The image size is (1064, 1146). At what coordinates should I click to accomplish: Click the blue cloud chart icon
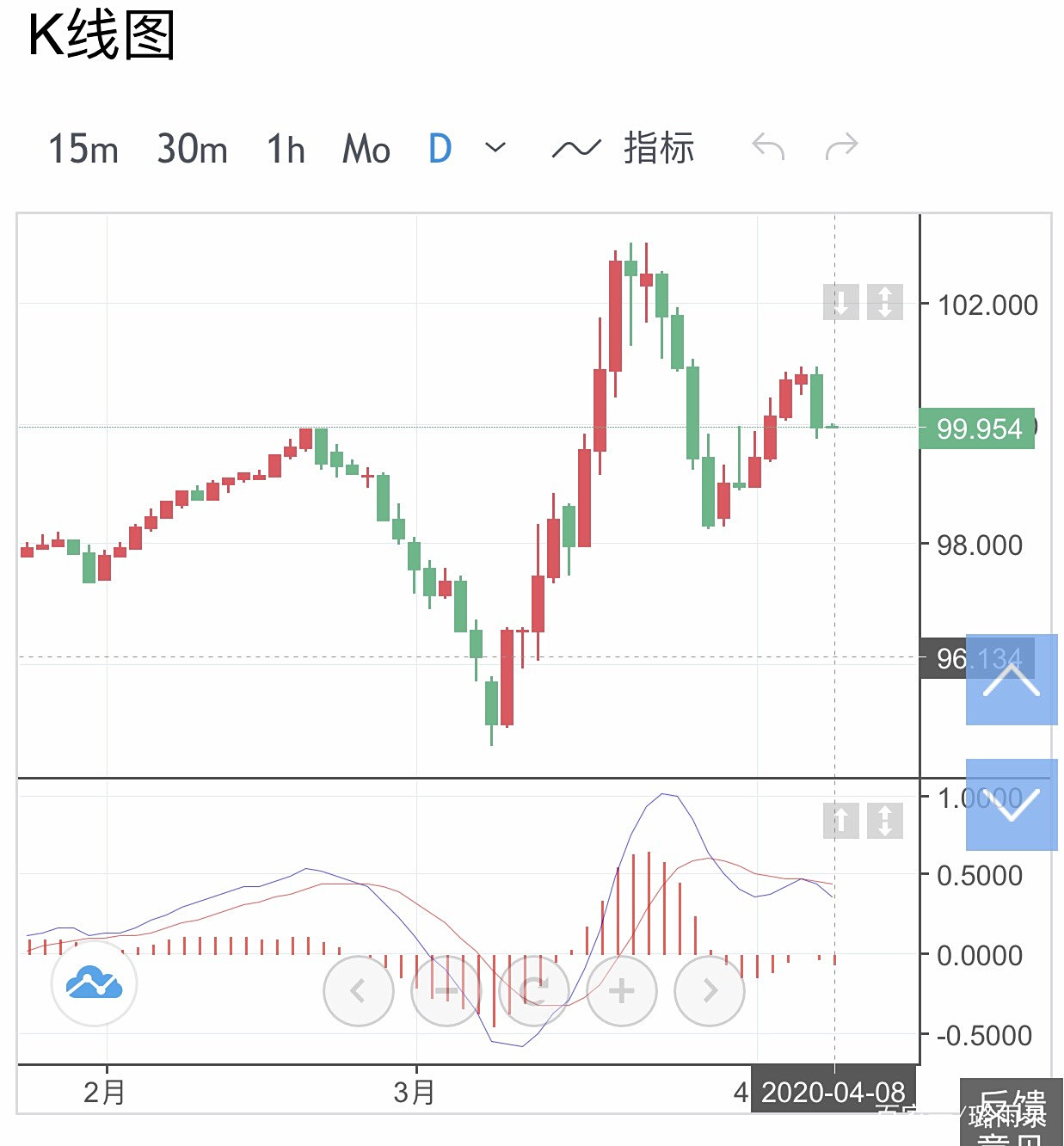(x=94, y=983)
